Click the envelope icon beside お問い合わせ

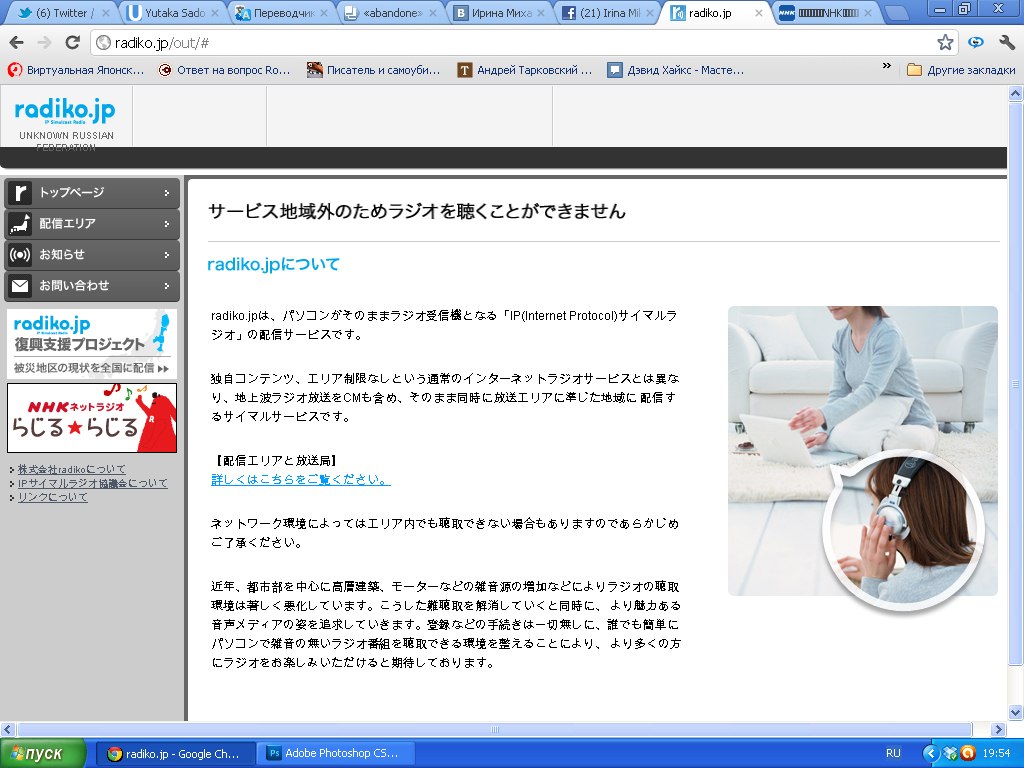click(x=20, y=285)
